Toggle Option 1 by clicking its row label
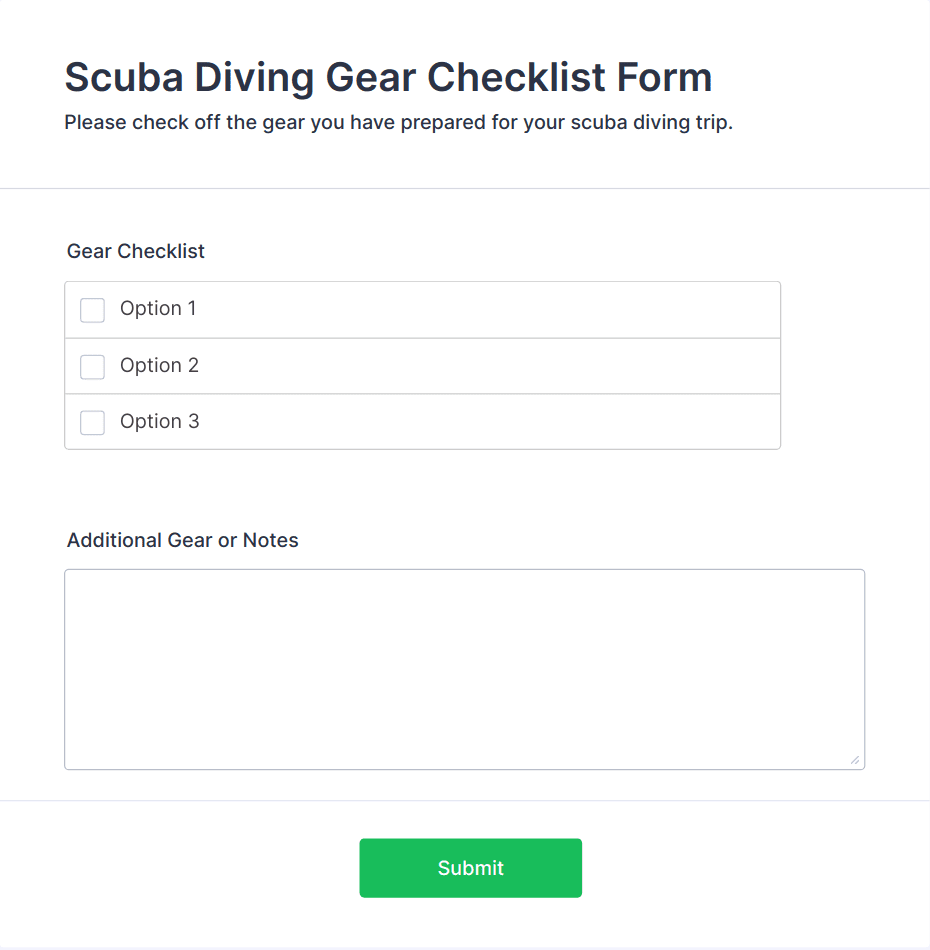Image resolution: width=930 pixels, height=950 pixels. (x=158, y=310)
